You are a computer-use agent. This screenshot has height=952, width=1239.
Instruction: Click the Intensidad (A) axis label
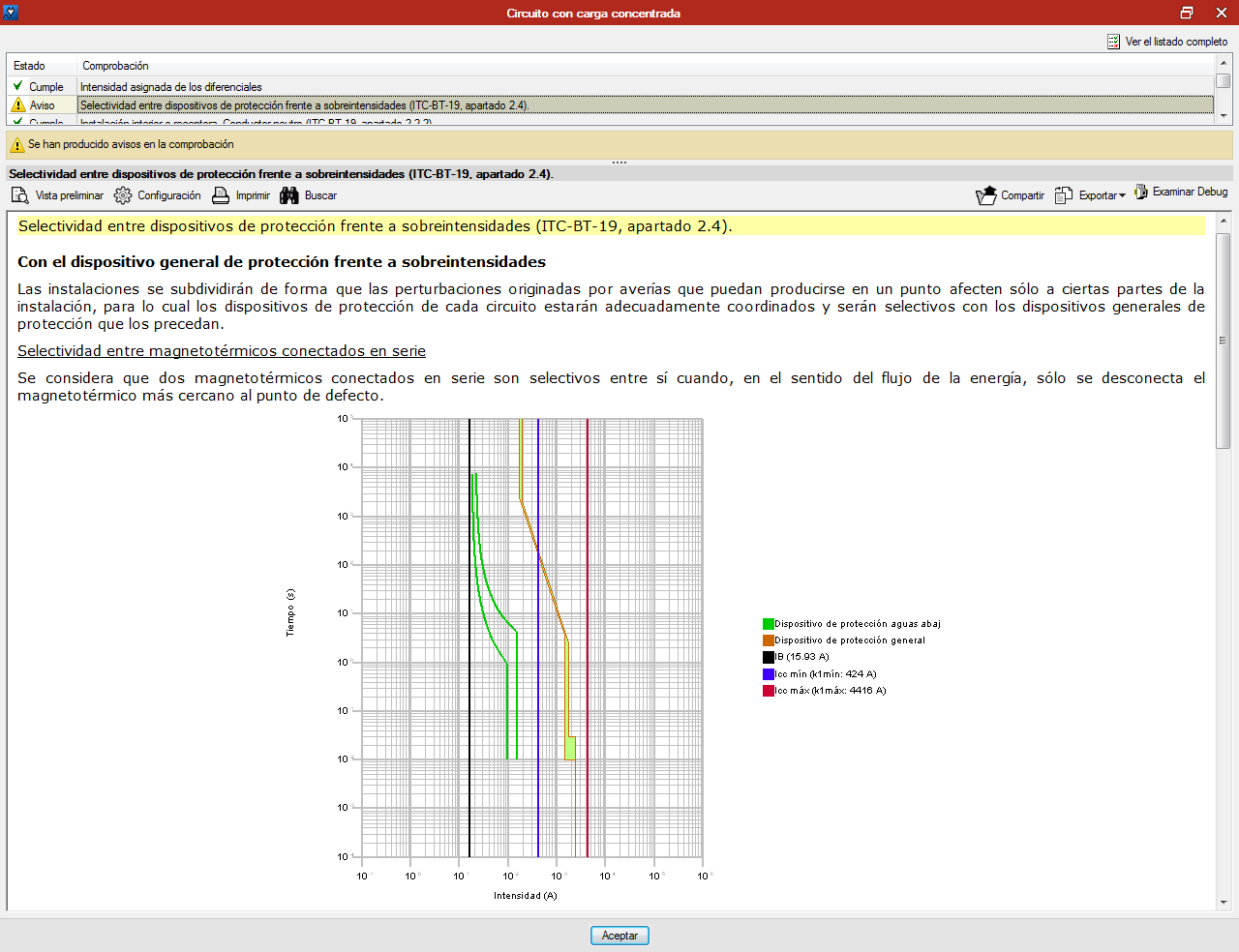(x=526, y=896)
